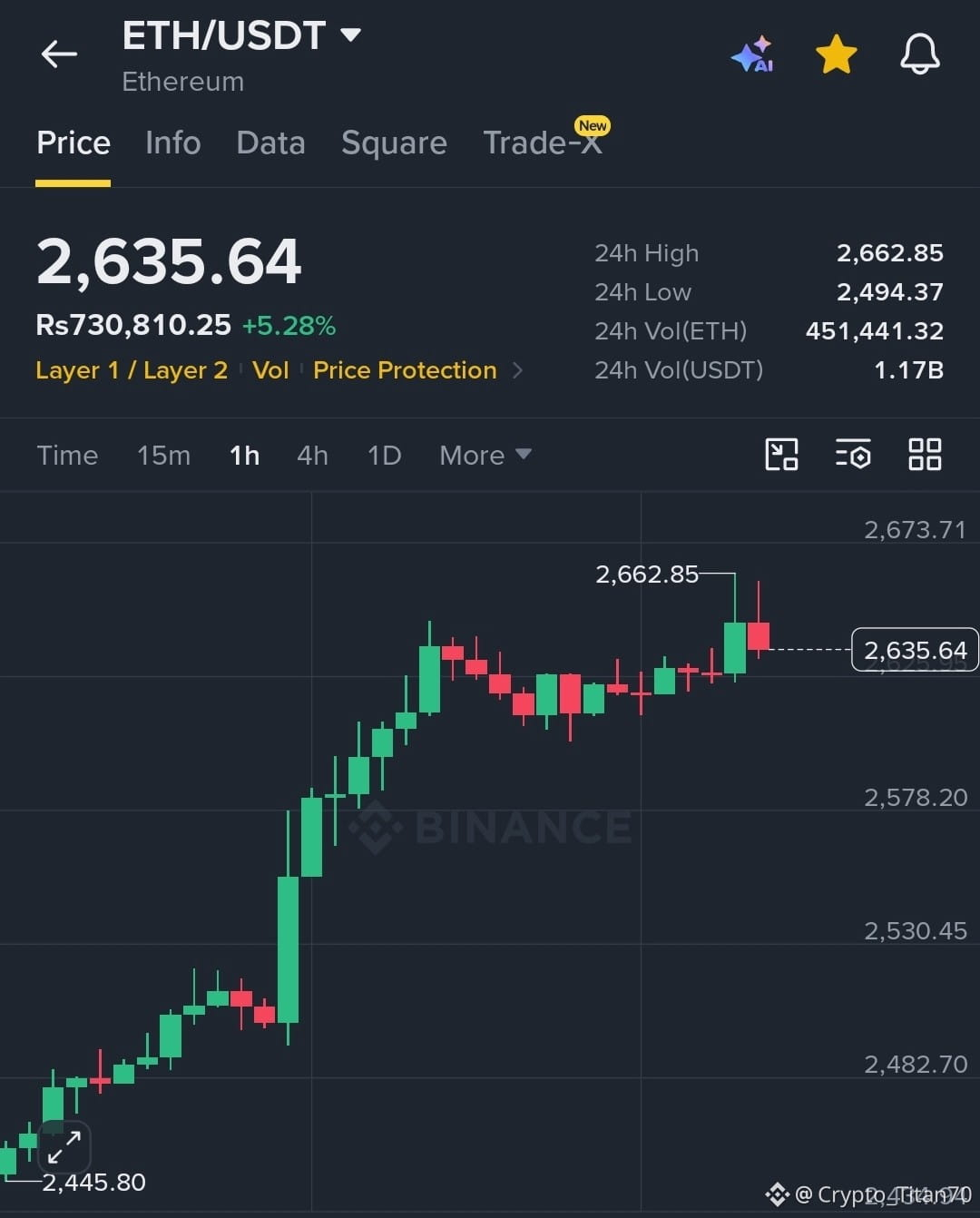Expand chart to fullscreen with arrows icon
The image size is (980, 1218).
coord(64,1146)
